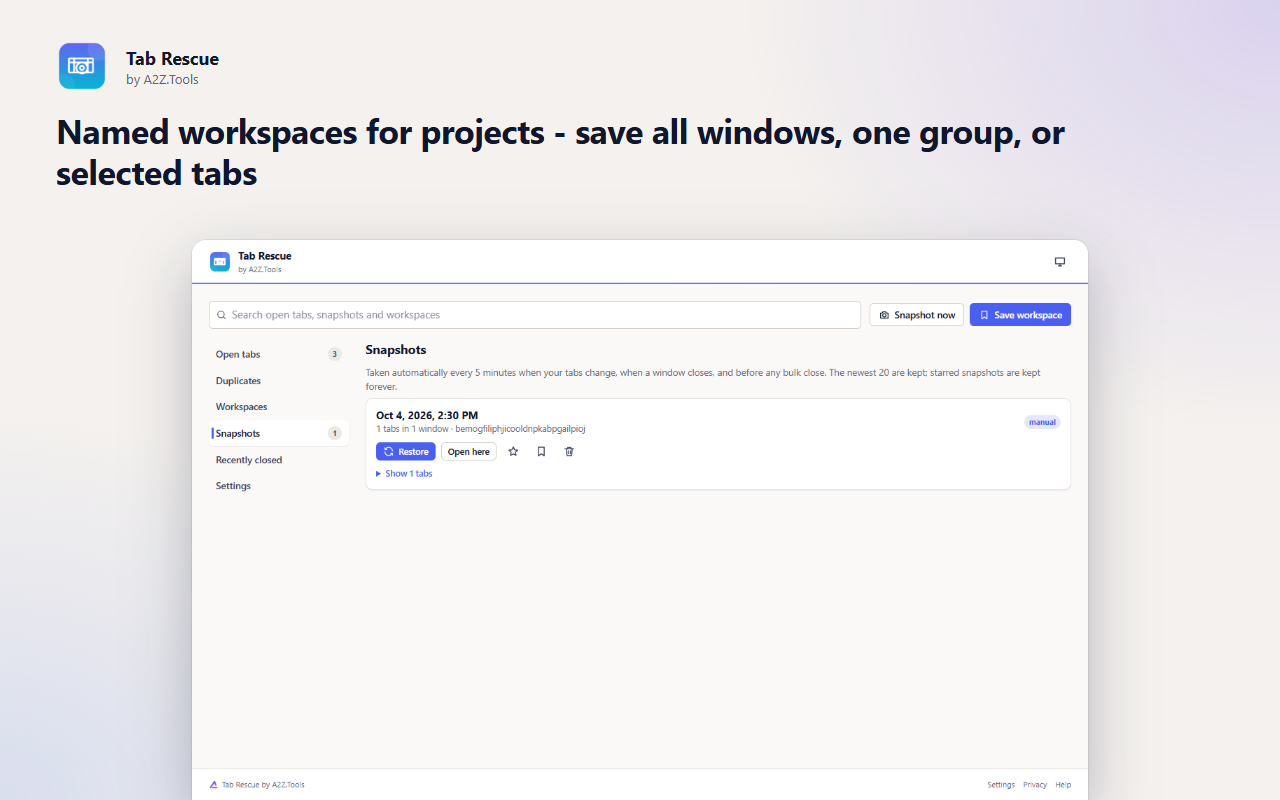Click the search magnifier icon
Image resolution: width=1280 pixels, height=800 pixels.
pyautogui.click(x=221, y=315)
